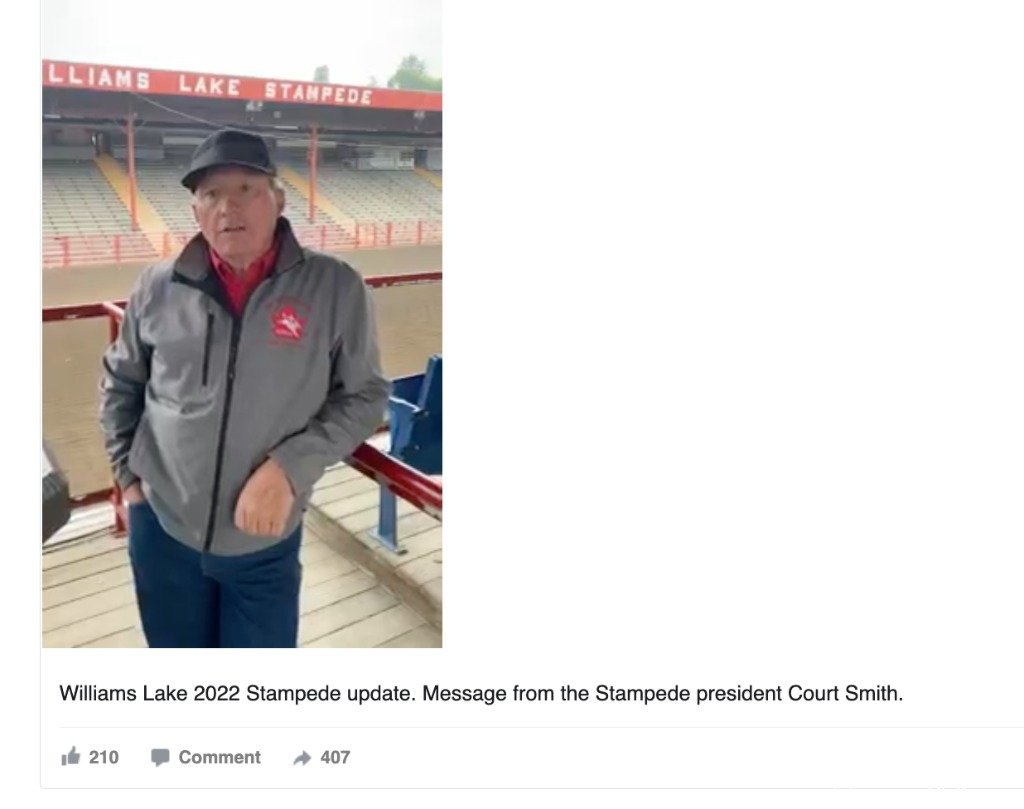1024x809 pixels.
Task: Click the comment speech bubble icon
Action: coord(160,757)
